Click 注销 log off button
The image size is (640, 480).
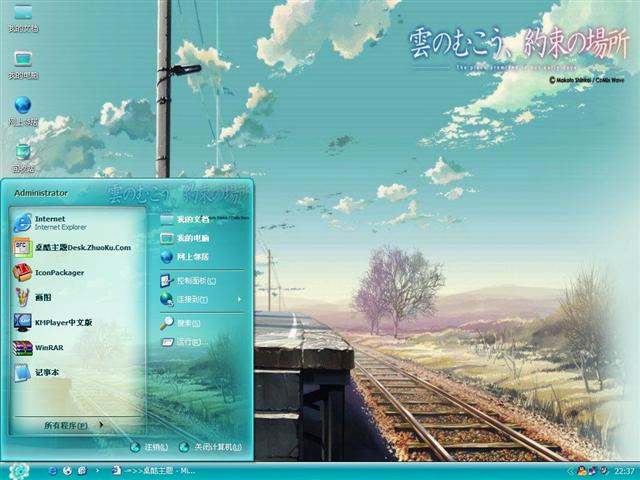click(x=149, y=447)
